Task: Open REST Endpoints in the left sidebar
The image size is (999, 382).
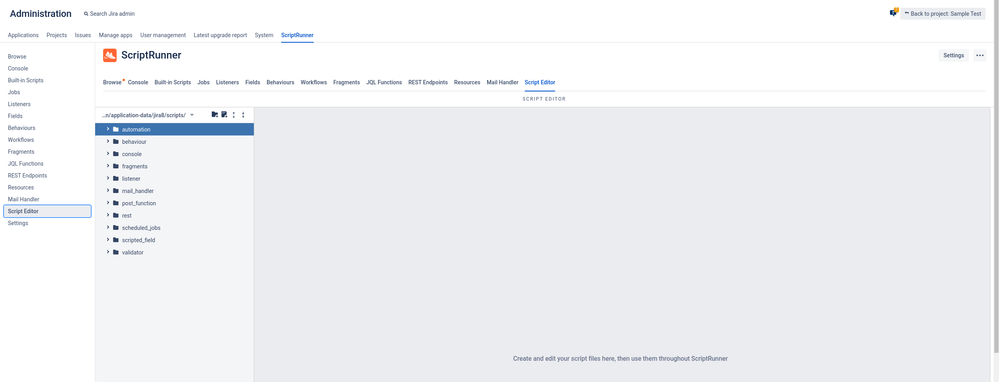Action: click(x=27, y=175)
